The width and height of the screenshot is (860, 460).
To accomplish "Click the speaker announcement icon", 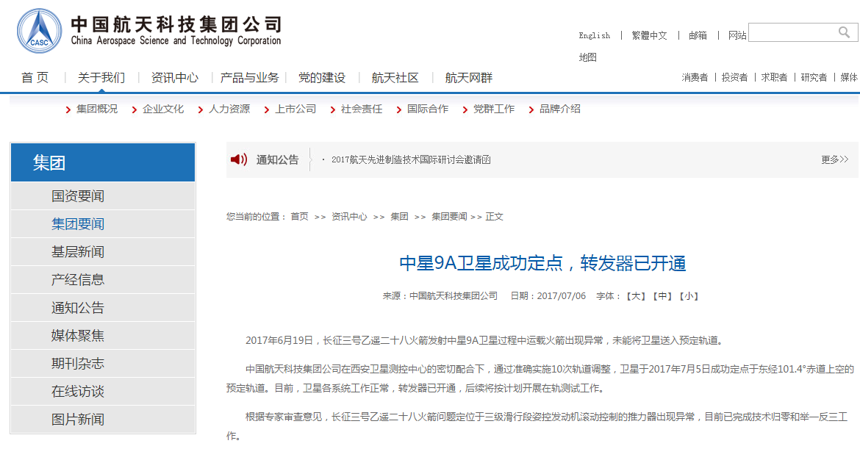I will [x=239, y=160].
